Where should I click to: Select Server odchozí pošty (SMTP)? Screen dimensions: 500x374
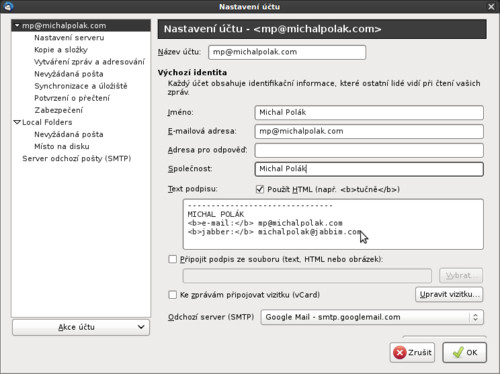point(77,158)
